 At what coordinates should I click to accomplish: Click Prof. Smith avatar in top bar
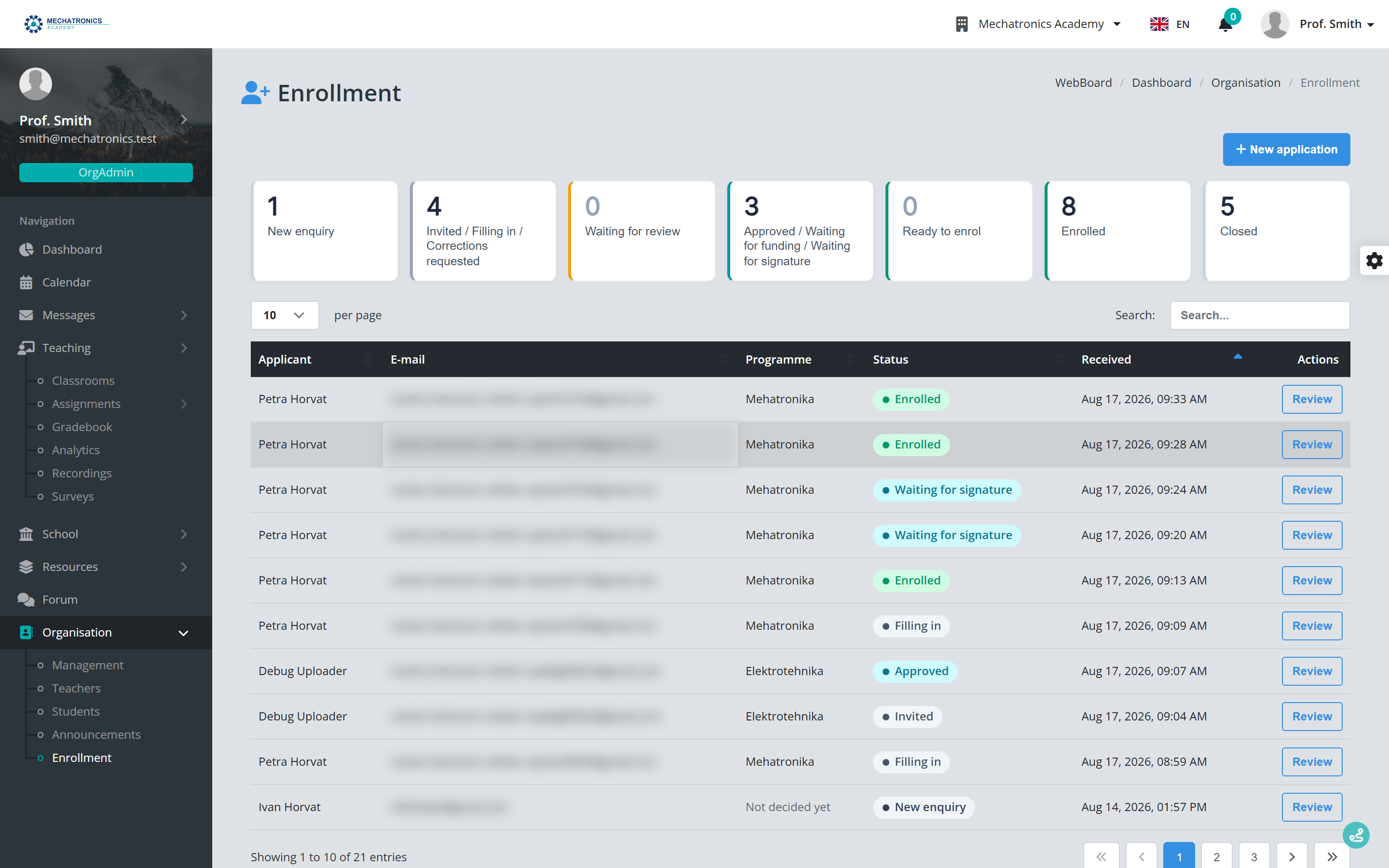pos(1275,24)
